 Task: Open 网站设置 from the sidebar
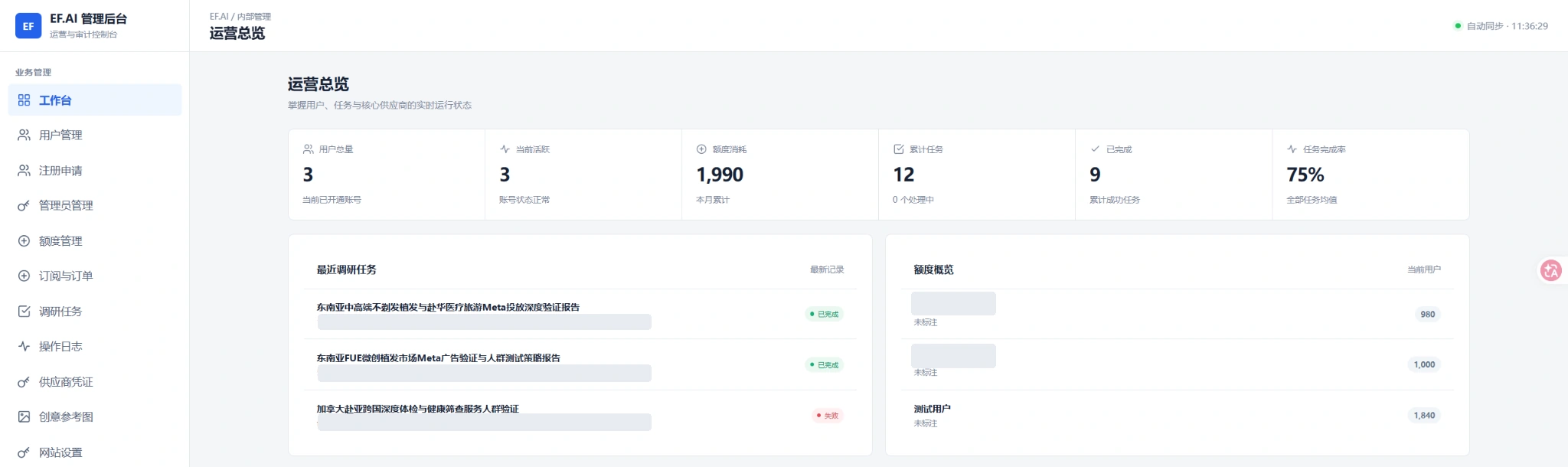tap(95, 452)
